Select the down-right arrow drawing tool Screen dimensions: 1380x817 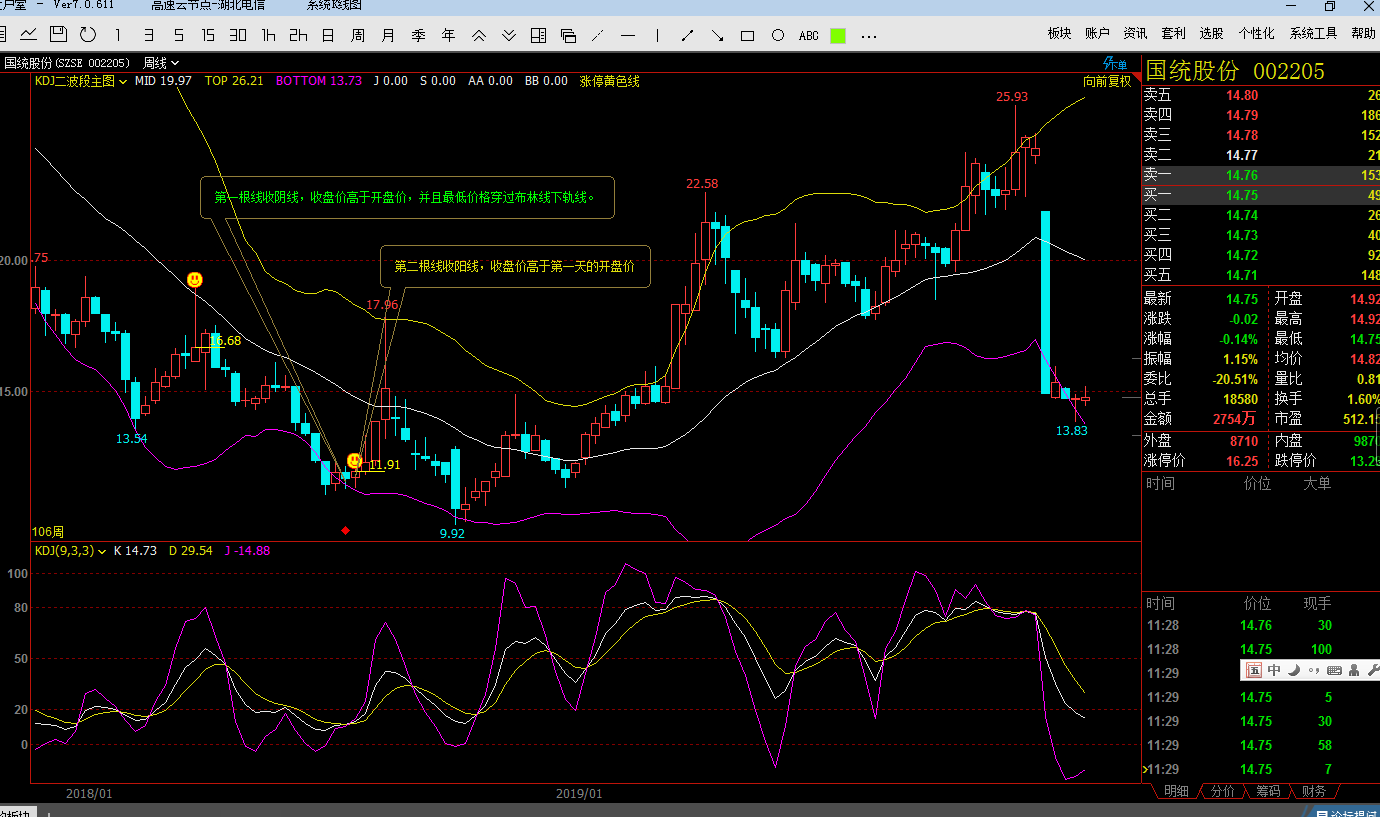pyautogui.click(x=717, y=36)
